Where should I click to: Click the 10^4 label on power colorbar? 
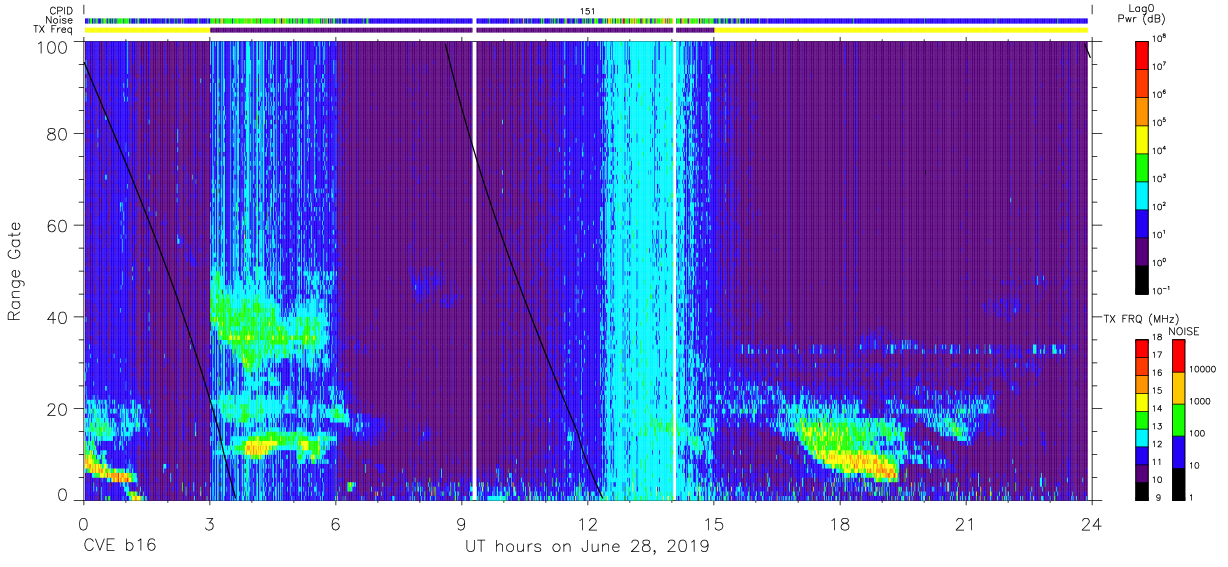(x=1159, y=152)
